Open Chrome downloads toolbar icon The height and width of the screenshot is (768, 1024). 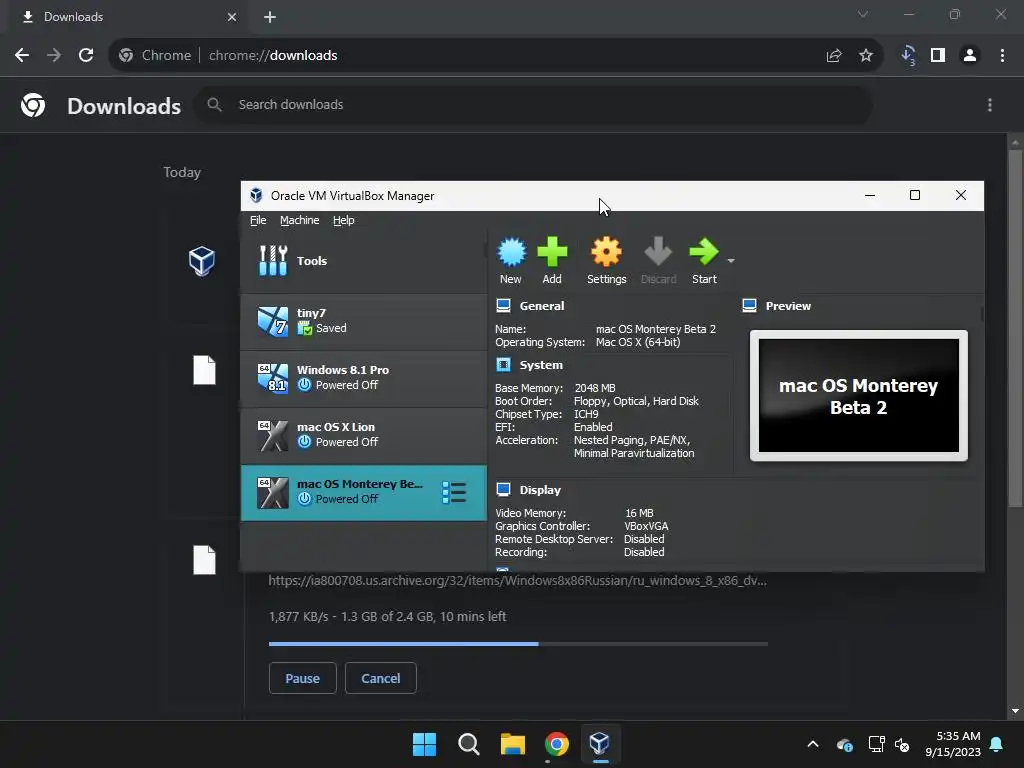(908, 56)
